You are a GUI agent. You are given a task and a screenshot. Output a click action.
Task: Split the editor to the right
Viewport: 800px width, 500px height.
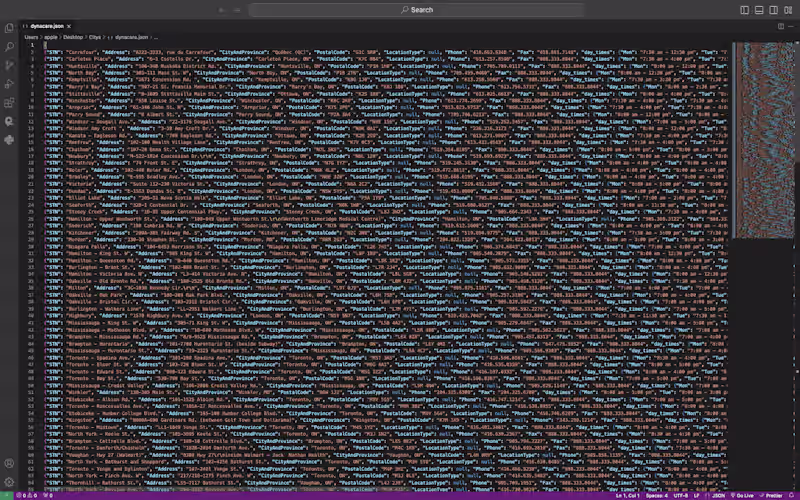(781, 26)
